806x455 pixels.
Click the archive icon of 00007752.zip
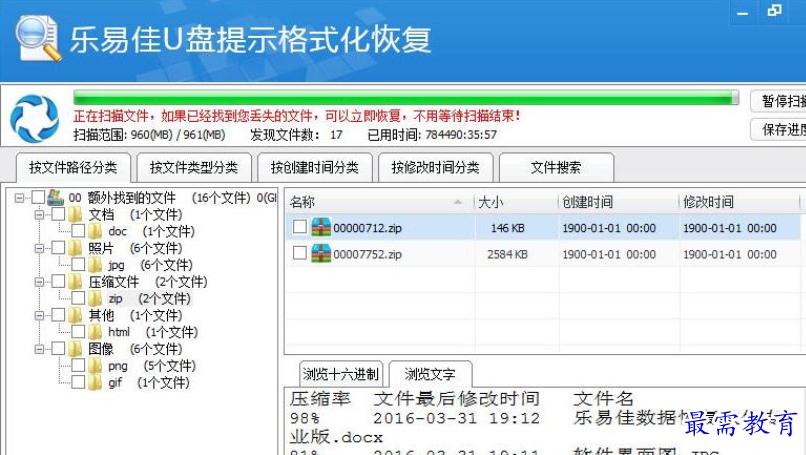coord(321,253)
